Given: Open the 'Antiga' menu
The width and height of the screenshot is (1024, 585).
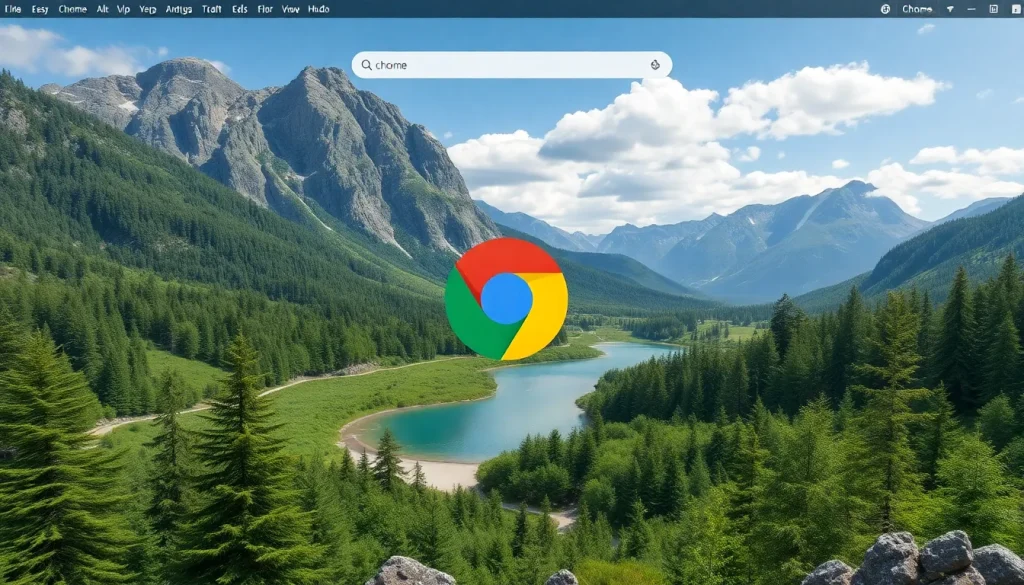Looking at the screenshot, I should (178, 9).
